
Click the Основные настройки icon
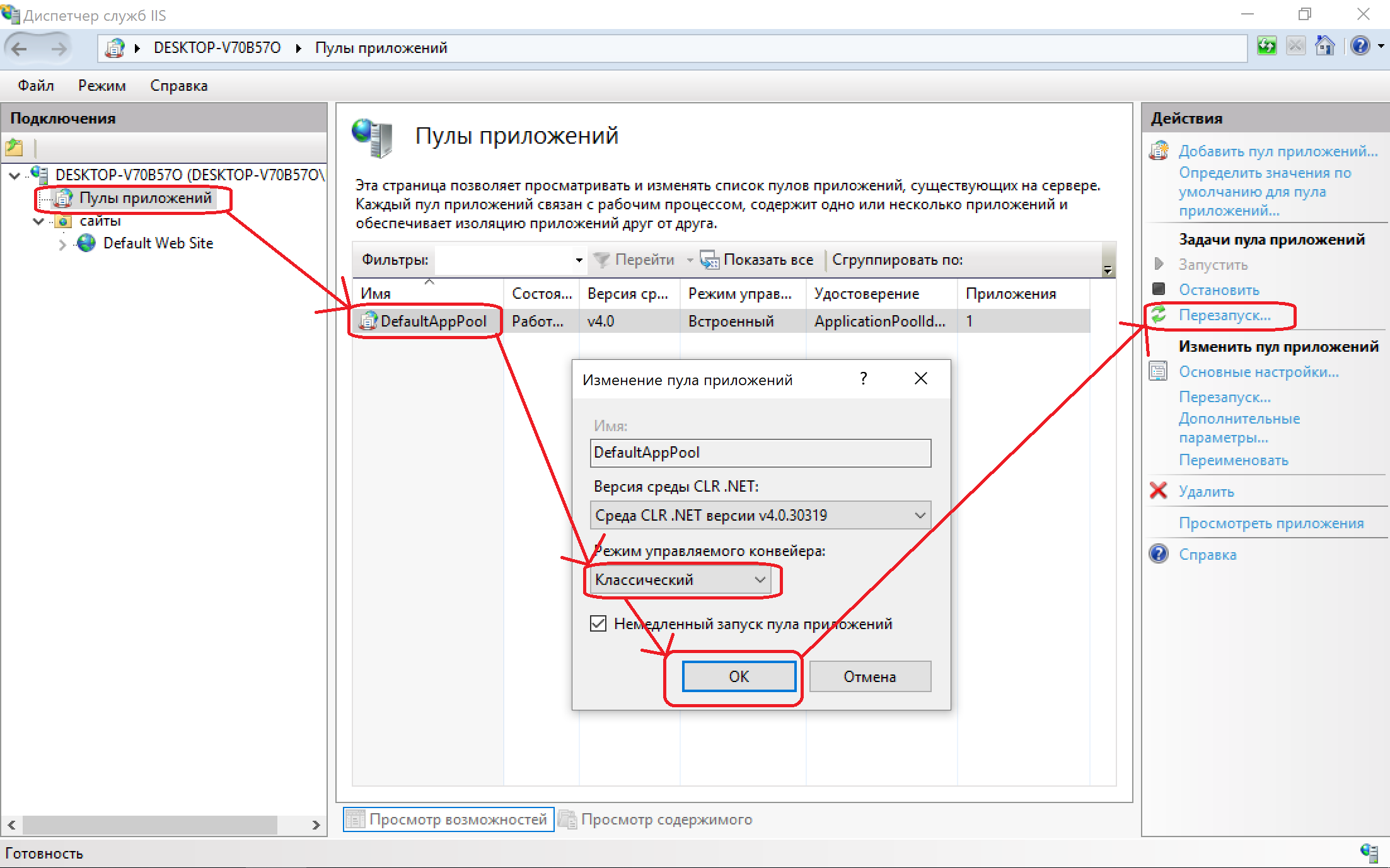tap(1159, 371)
